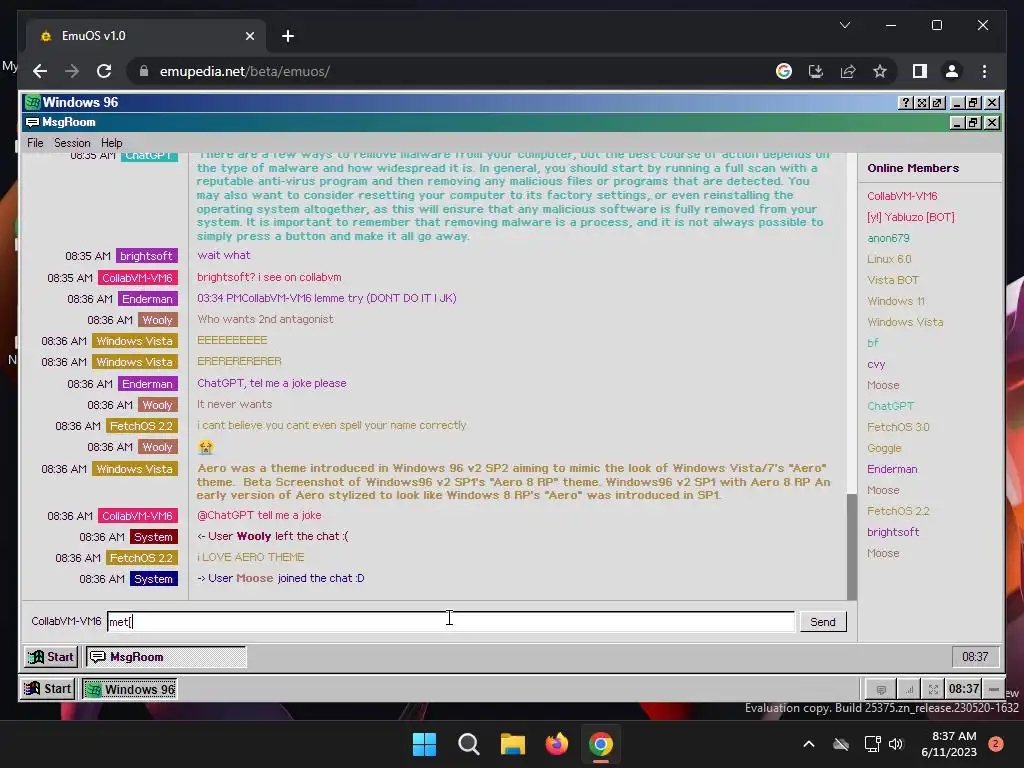The width and height of the screenshot is (1024, 768).
Task: Click the outer EmuOS Start button
Action: [x=48, y=689]
